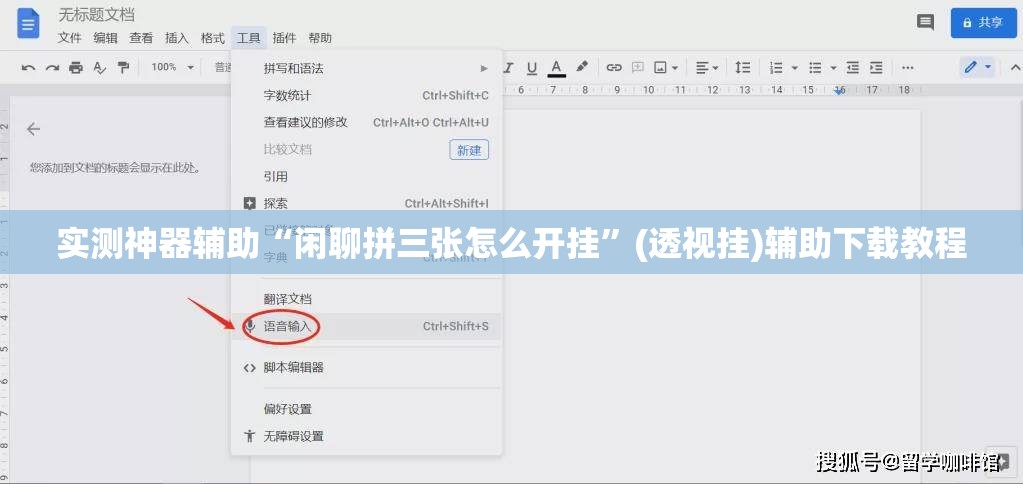
Task: Open 偏好设置 preferences
Action: pyautogui.click(x=367, y=409)
